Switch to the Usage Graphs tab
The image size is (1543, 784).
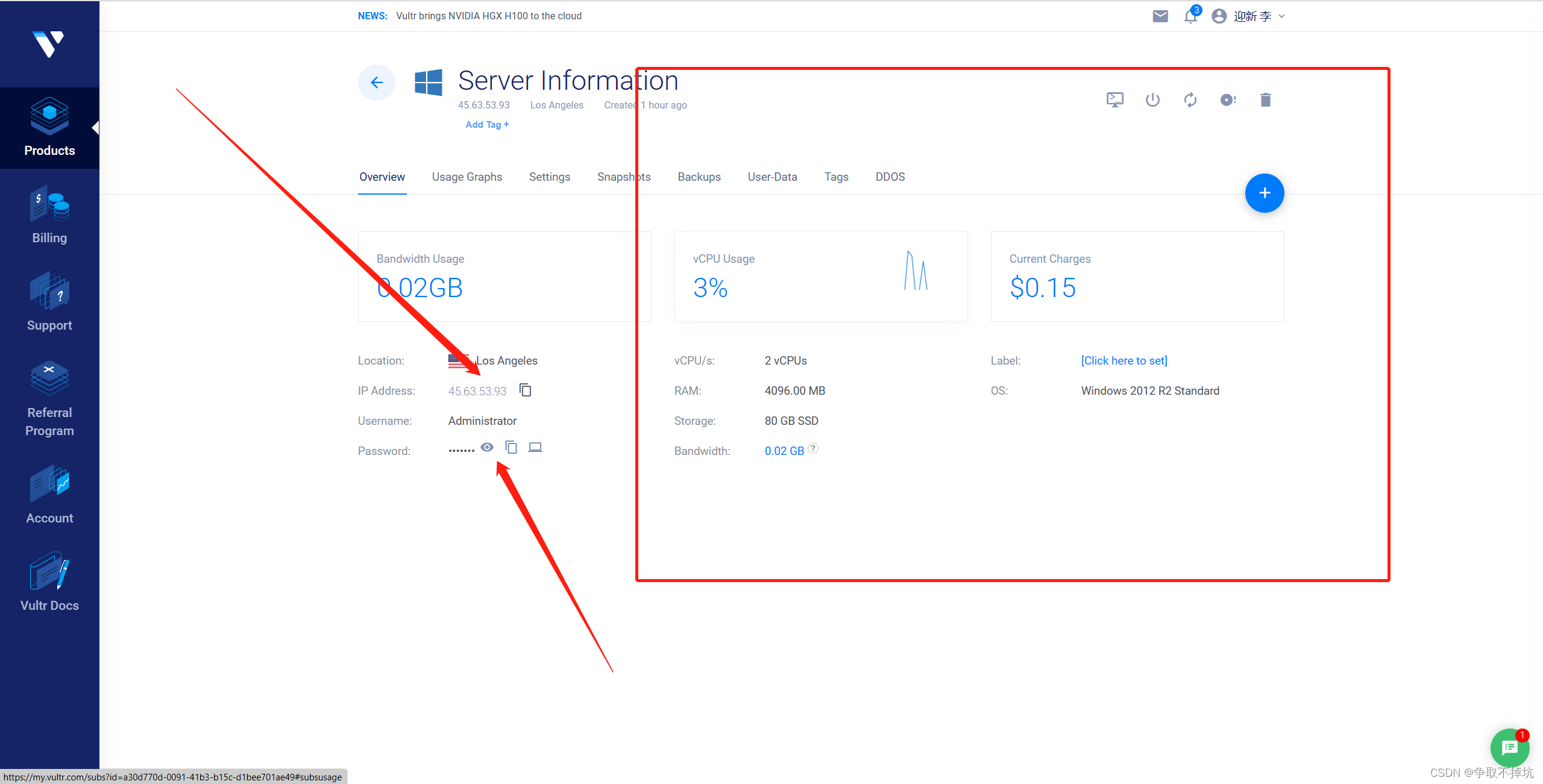[467, 177]
